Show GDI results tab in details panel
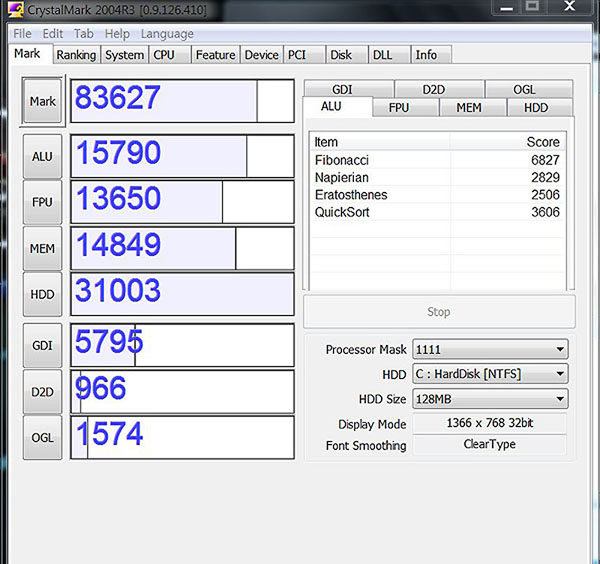Screen dimensions: 600x564 349,89
